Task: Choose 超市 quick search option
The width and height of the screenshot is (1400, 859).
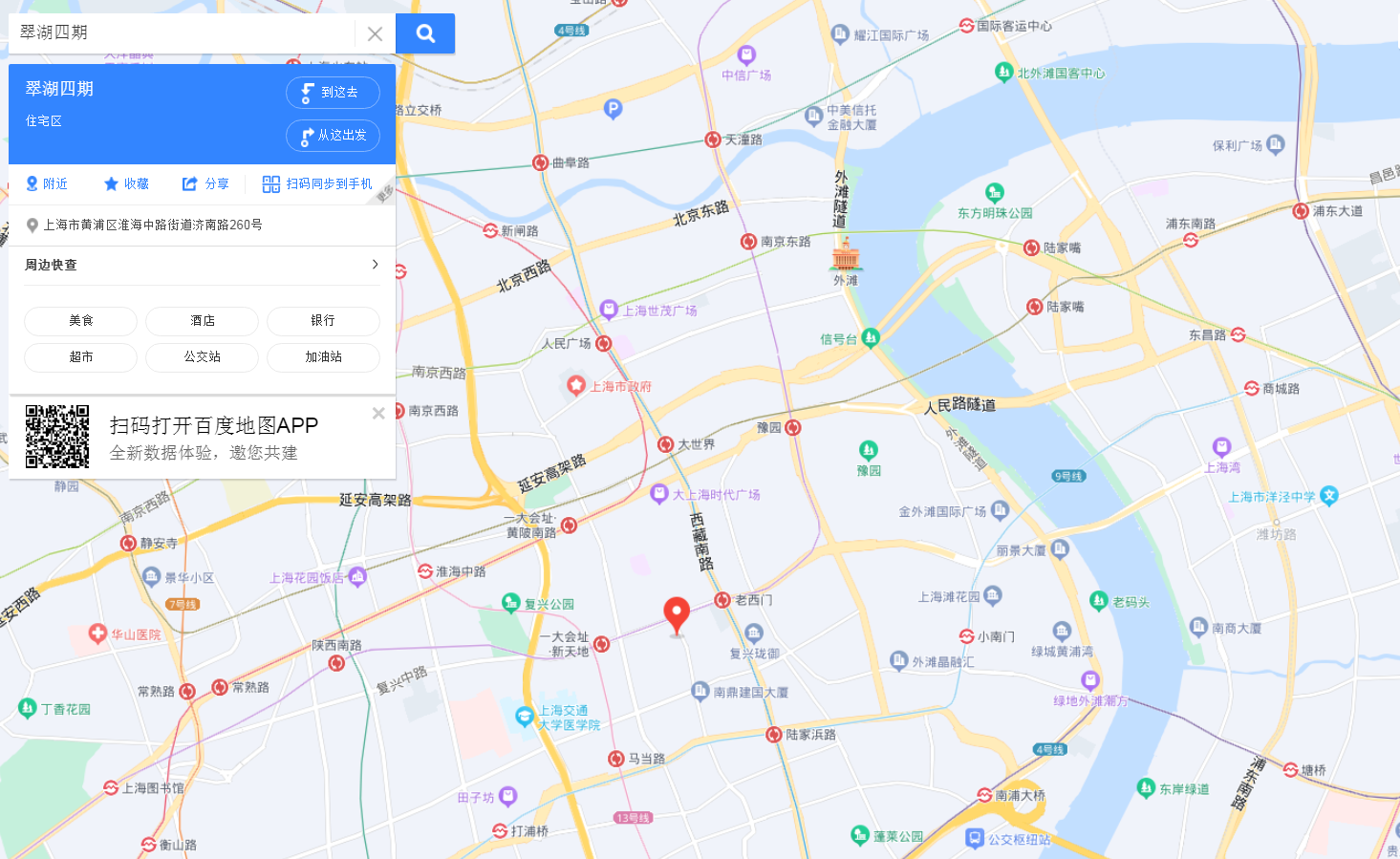Action: tap(81, 357)
